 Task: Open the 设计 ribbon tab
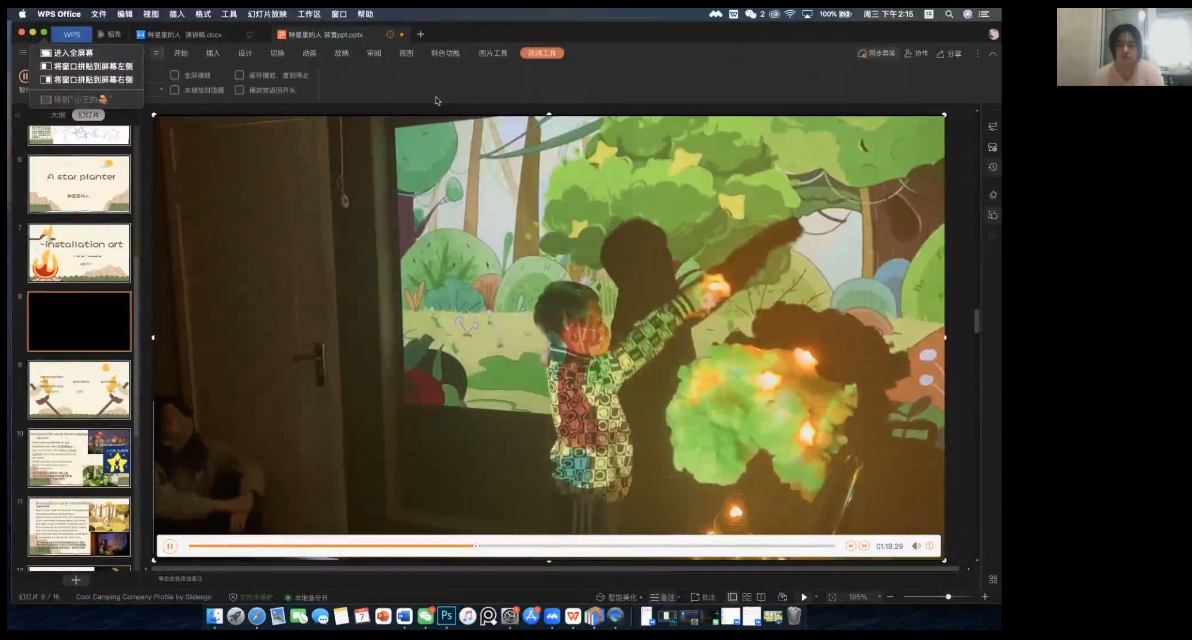(245, 53)
